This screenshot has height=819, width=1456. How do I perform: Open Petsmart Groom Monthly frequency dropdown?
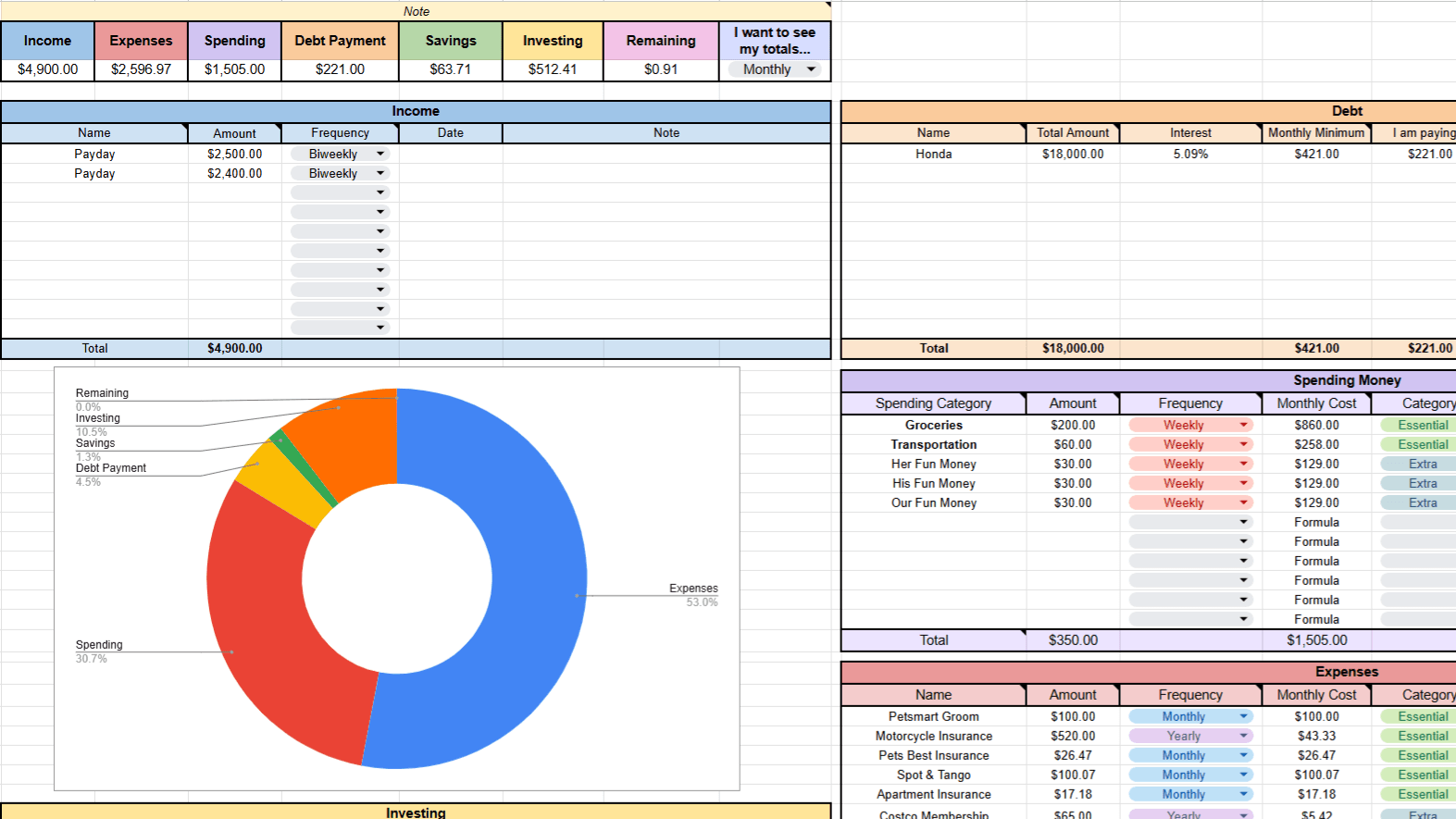(x=1190, y=717)
